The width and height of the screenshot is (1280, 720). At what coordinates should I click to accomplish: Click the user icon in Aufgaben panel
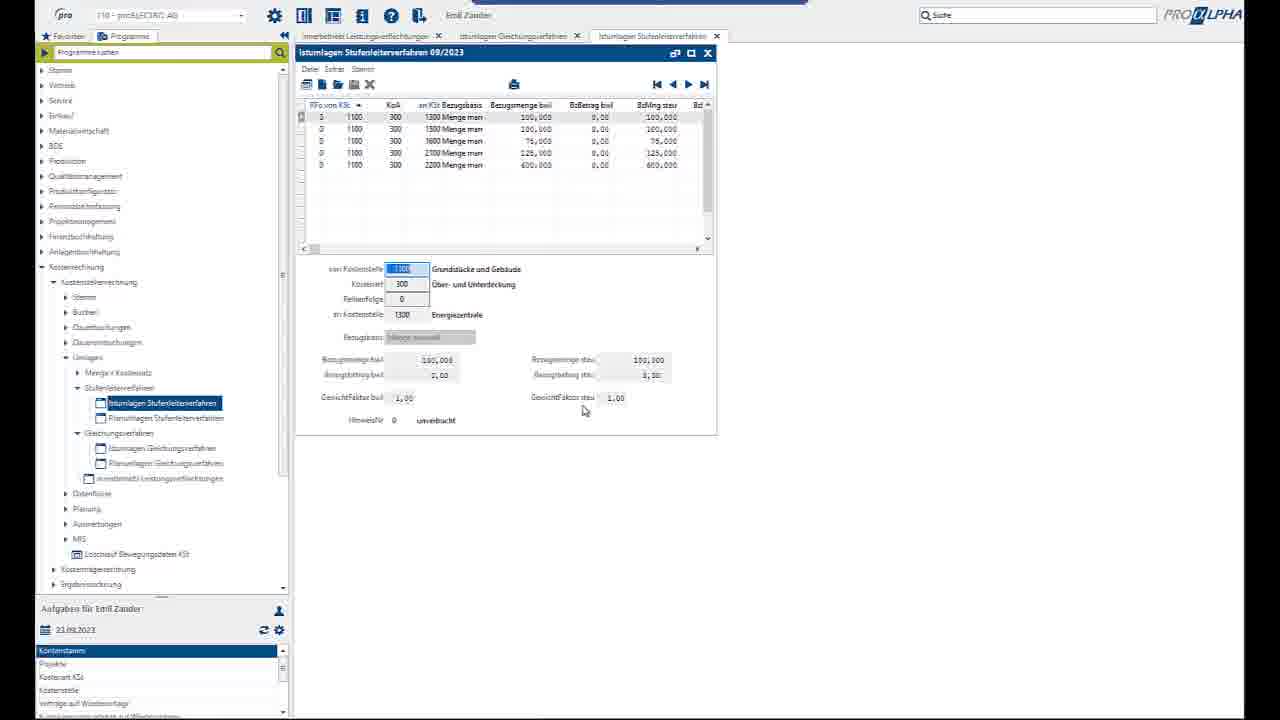pyautogui.click(x=279, y=610)
